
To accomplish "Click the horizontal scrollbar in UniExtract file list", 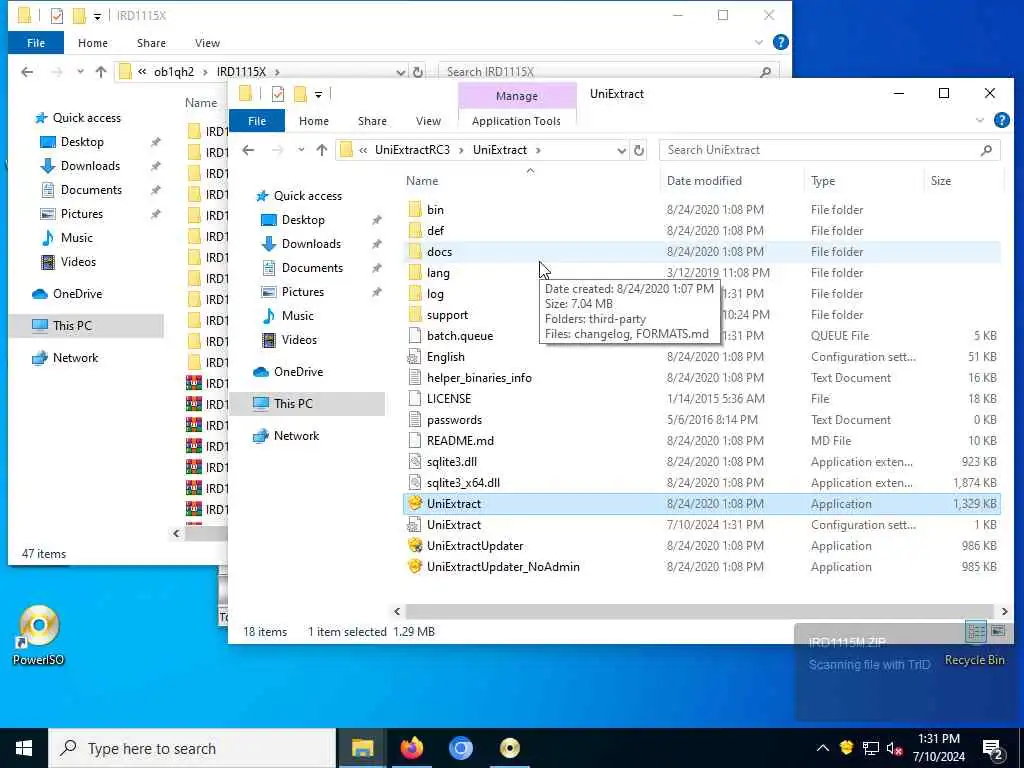I will click(701, 611).
